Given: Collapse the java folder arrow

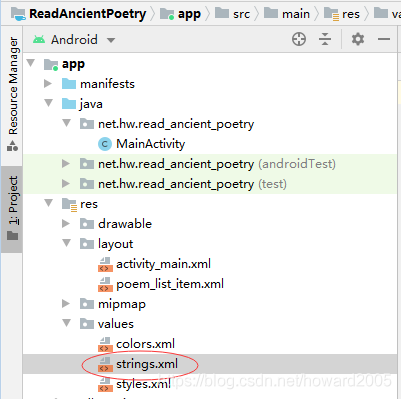Looking at the screenshot, I should [49, 103].
